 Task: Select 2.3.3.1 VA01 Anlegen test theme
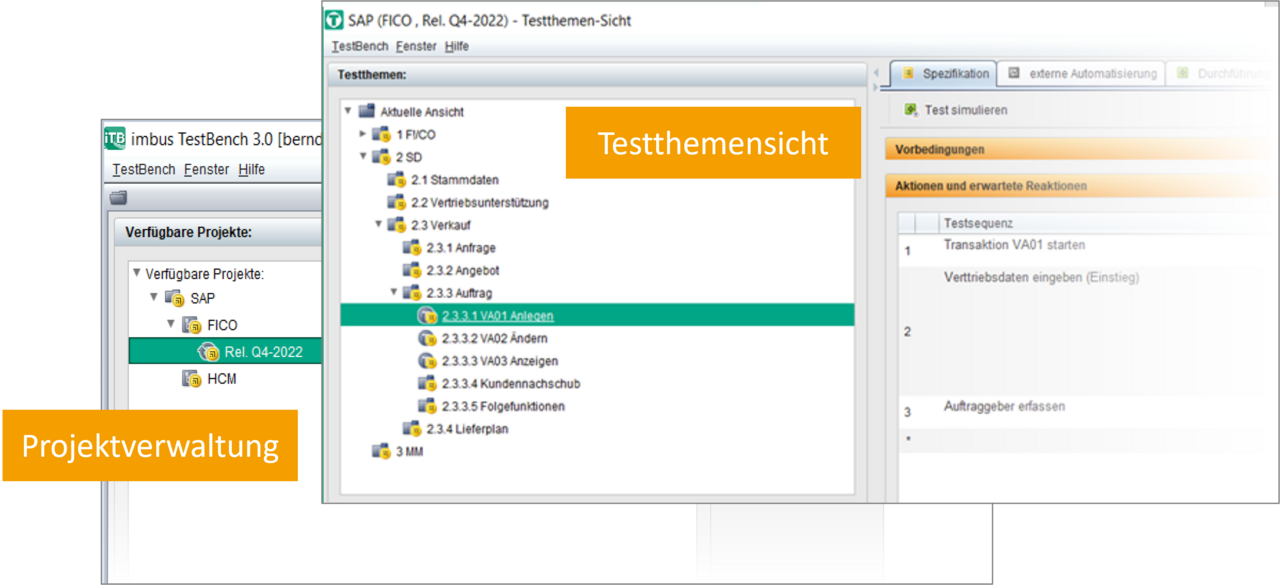point(597,315)
